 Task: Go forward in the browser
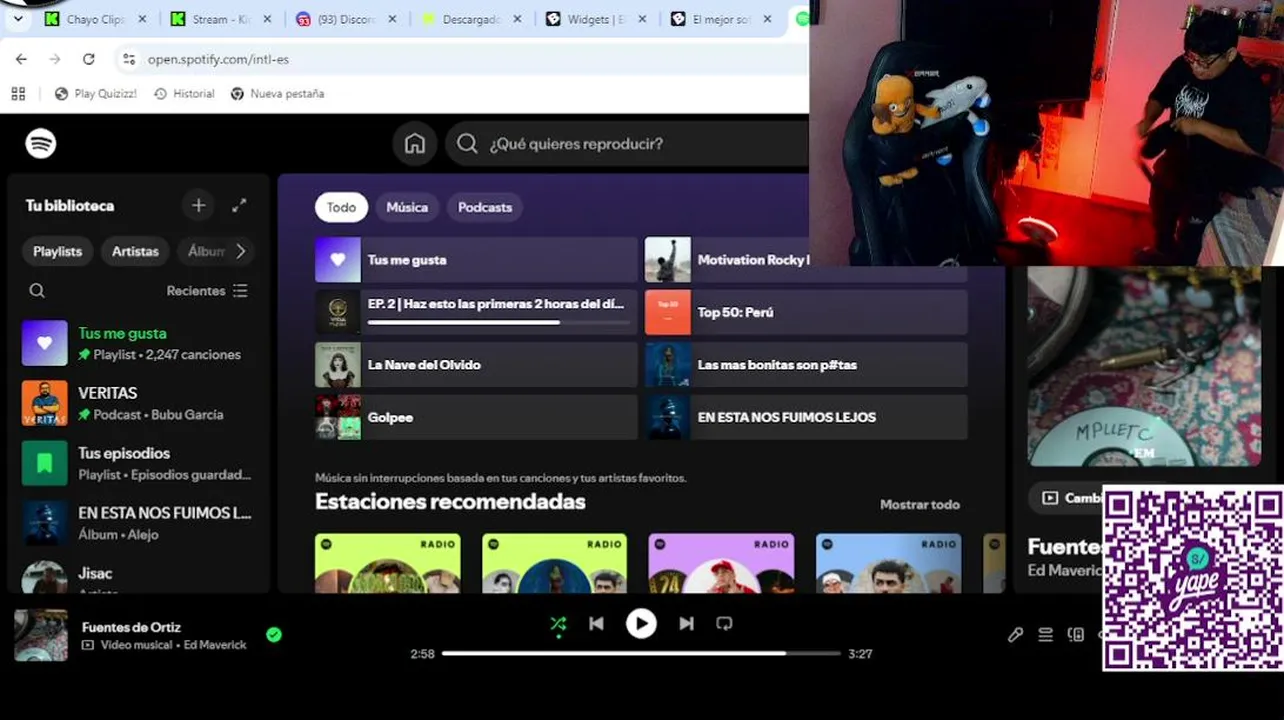[55, 59]
